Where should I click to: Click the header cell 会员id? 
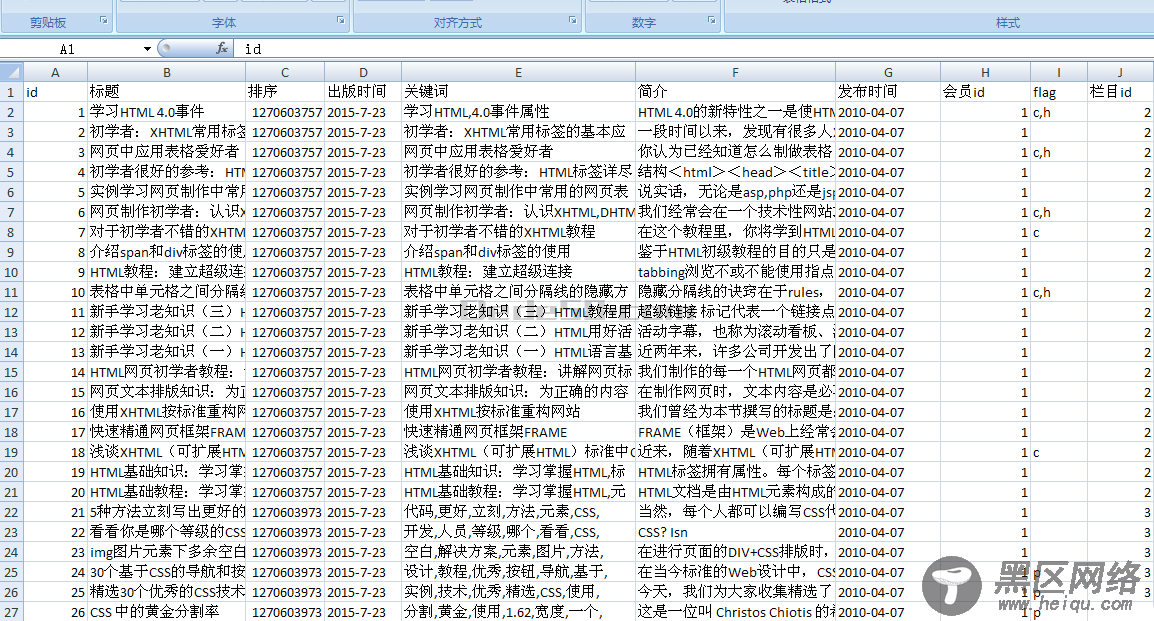pyautogui.click(x=985, y=92)
